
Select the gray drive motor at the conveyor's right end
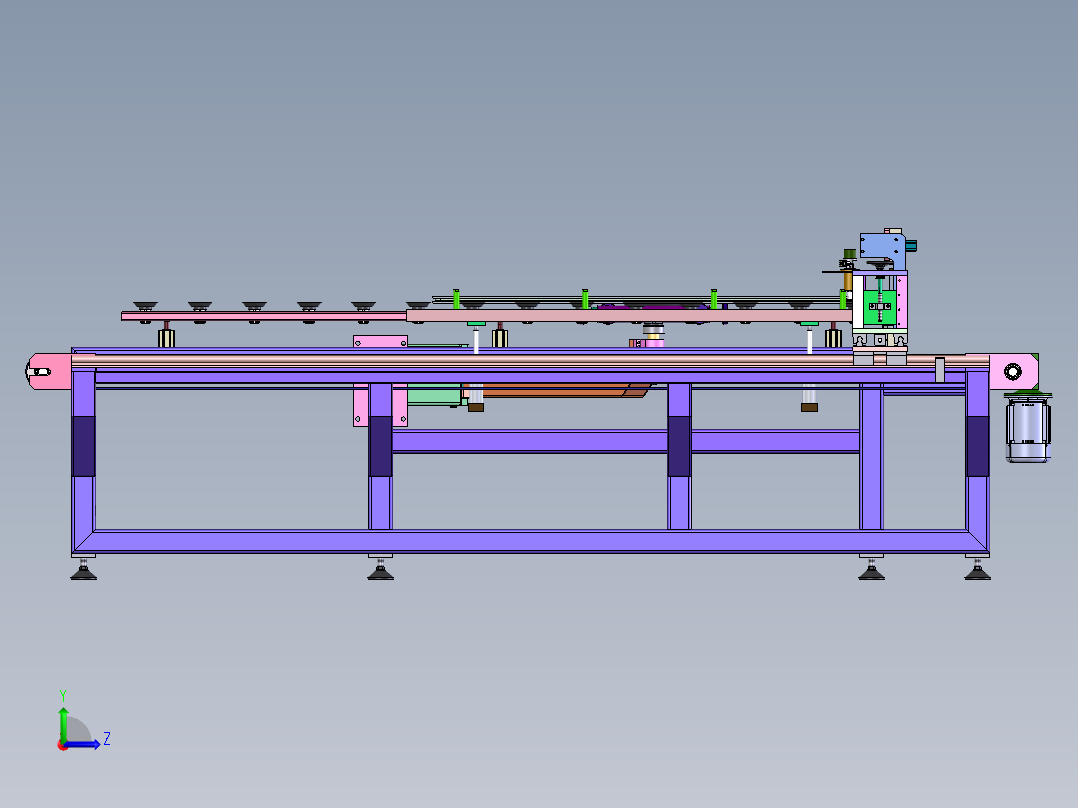click(1028, 432)
